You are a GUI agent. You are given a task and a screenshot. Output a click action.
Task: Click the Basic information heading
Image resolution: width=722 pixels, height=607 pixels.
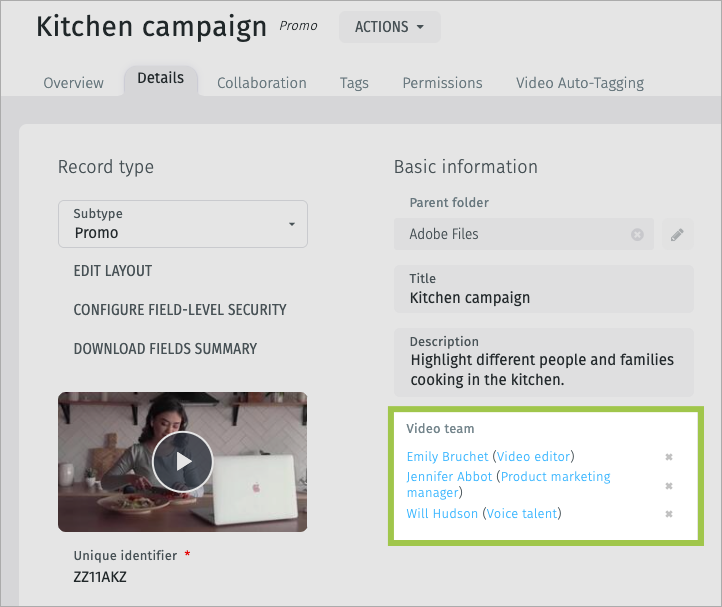(466, 167)
